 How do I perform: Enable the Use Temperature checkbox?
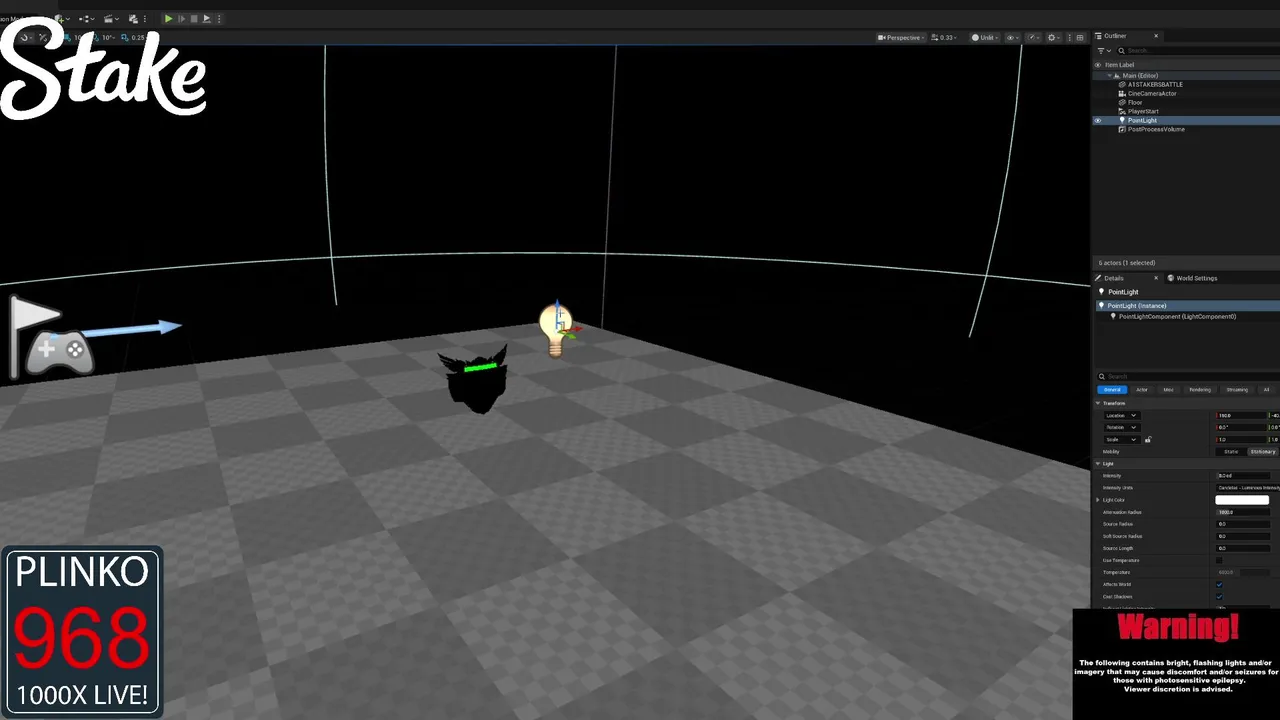[x=1219, y=560]
